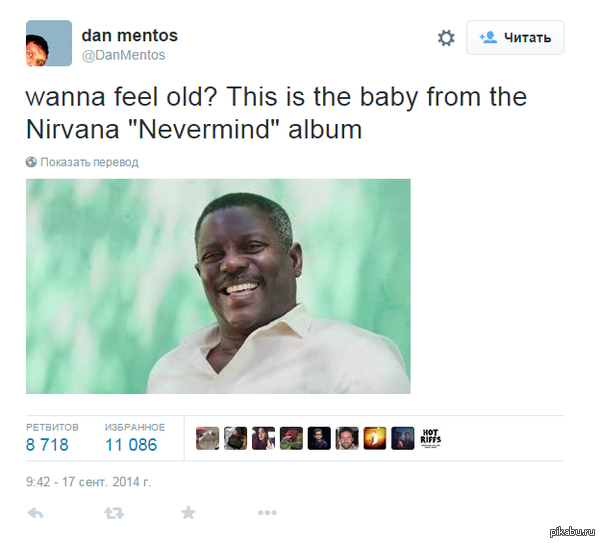Click the tweet timestamp 9:42 - 17 сент. 2014
The image size is (600, 543).
click(88, 481)
